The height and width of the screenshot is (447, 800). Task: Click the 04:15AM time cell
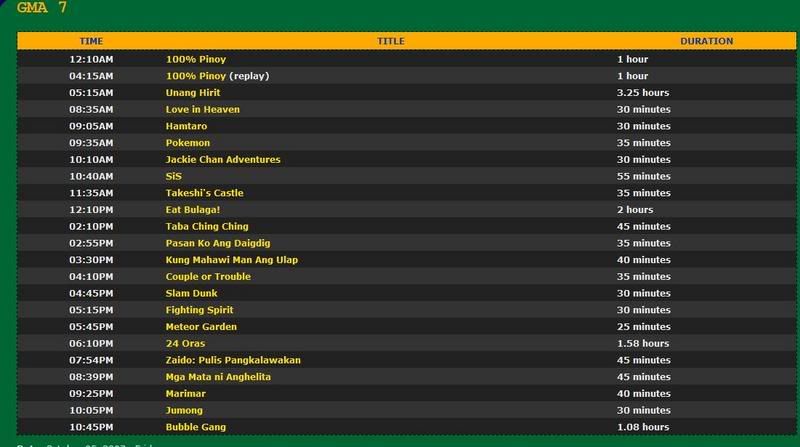(x=91, y=76)
